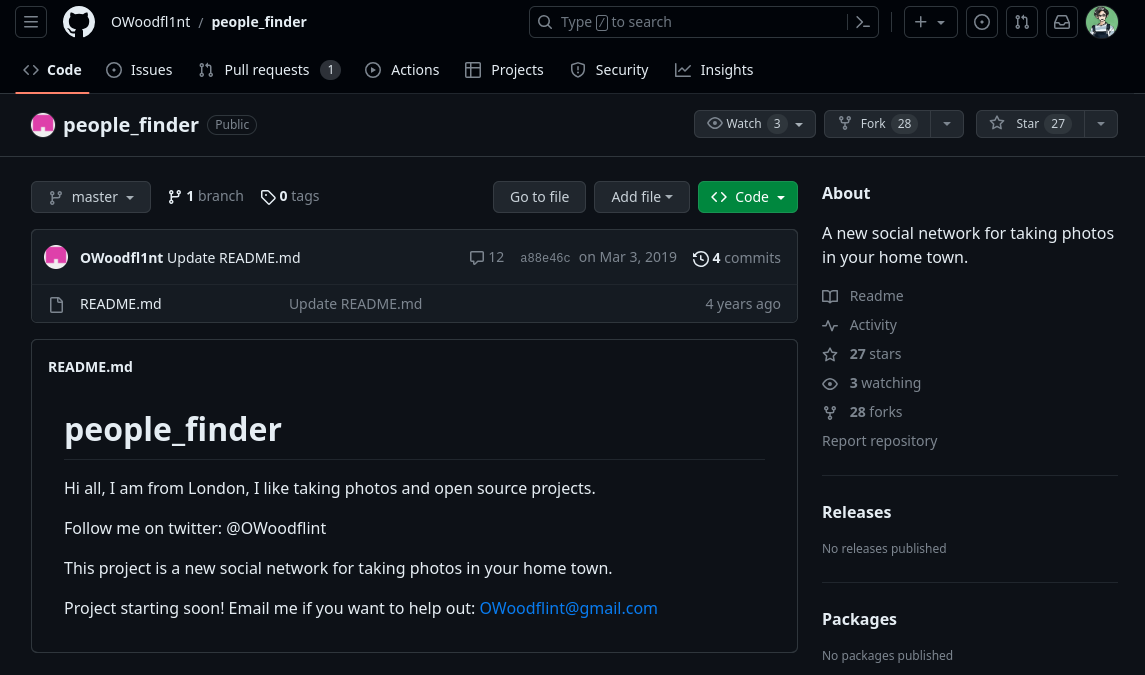Open the issues icon in header
The image size is (1145, 675).
[x=982, y=22]
